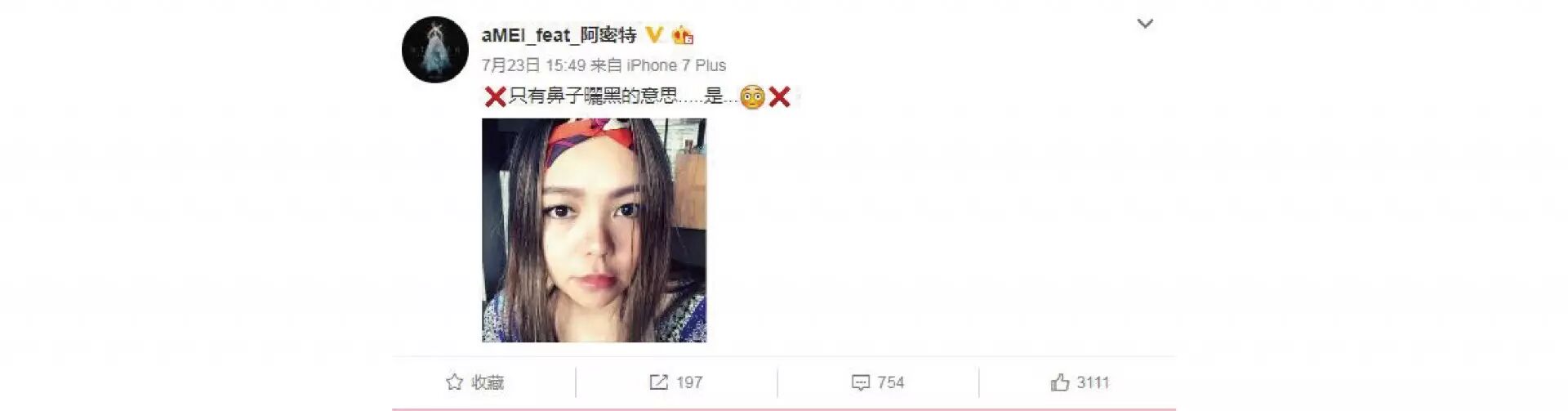
Task: Click the repost share arrow icon
Action: (x=658, y=382)
